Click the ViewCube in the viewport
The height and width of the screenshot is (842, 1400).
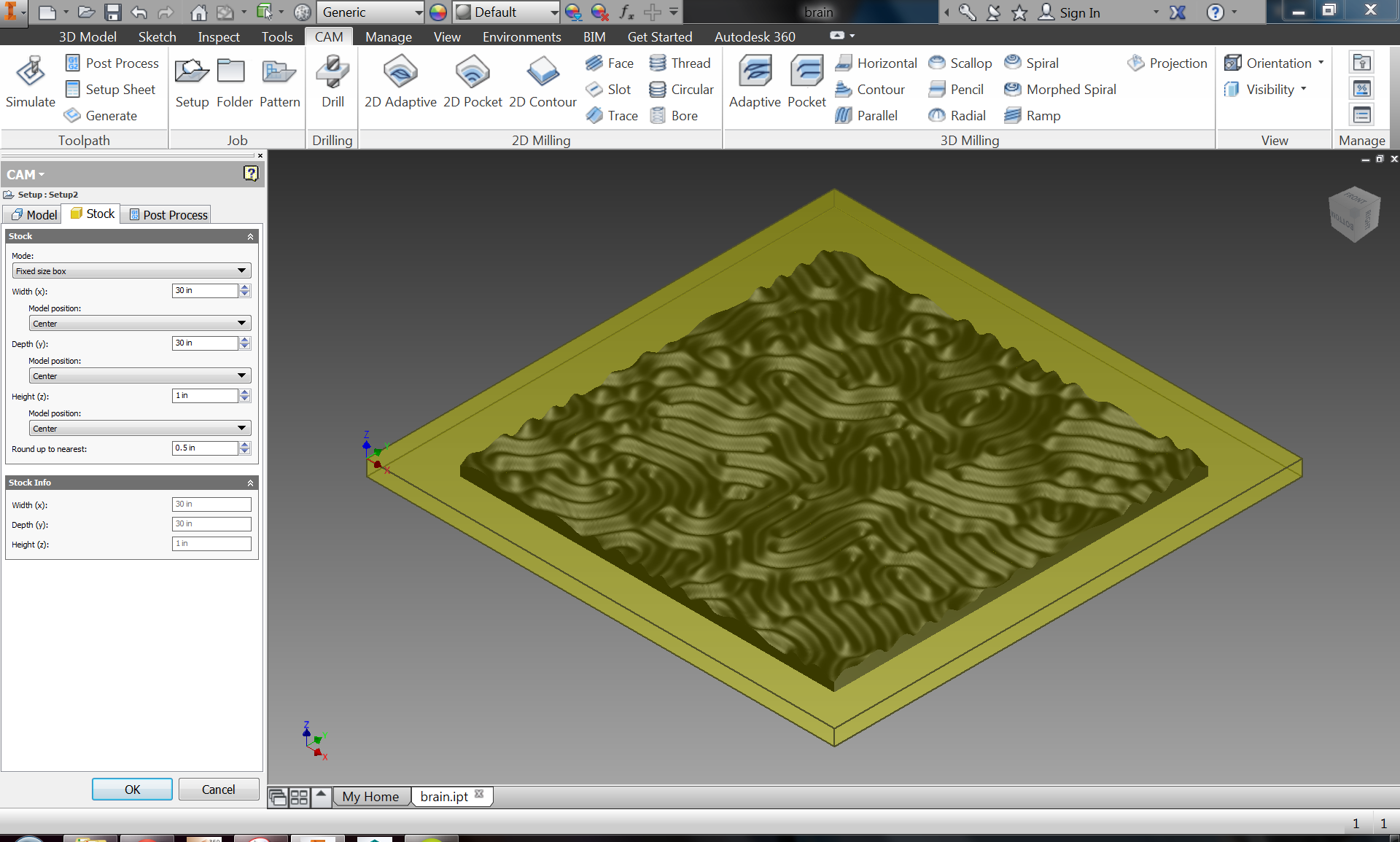(x=1354, y=214)
